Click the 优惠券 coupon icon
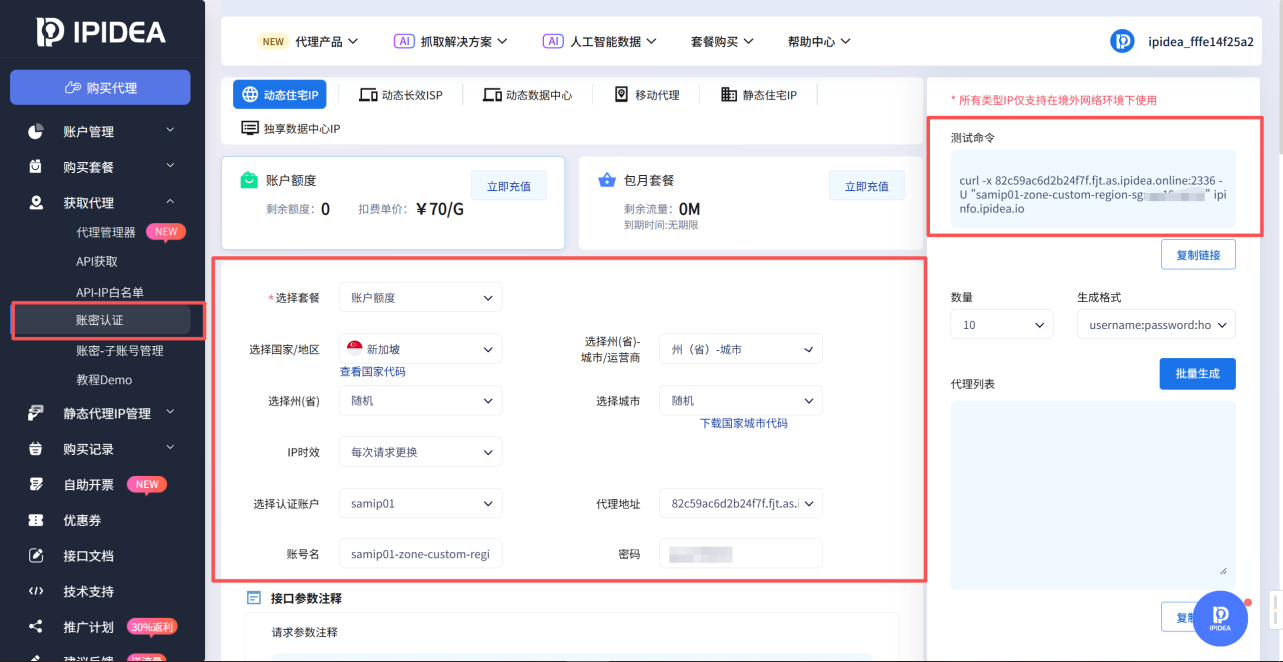This screenshot has width=1283, height=662. click(x=36, y=520)
